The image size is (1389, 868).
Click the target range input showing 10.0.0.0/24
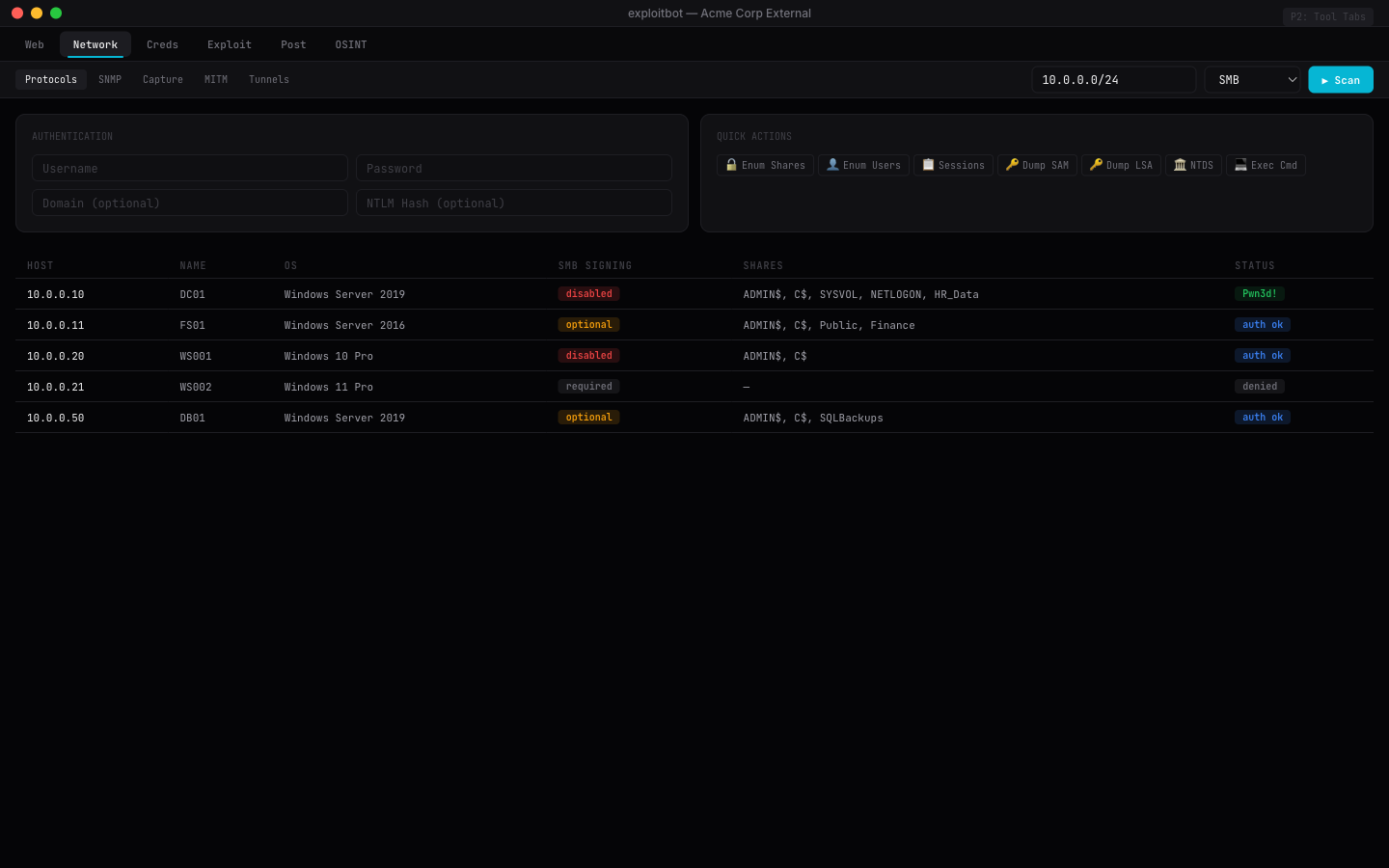click(1114, 79)
